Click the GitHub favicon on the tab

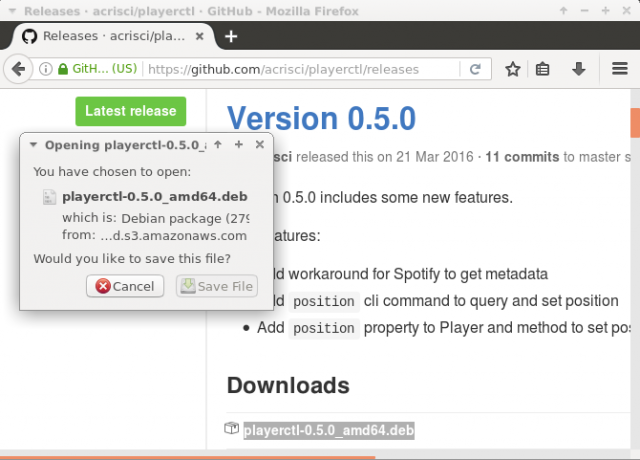[29, 36]
